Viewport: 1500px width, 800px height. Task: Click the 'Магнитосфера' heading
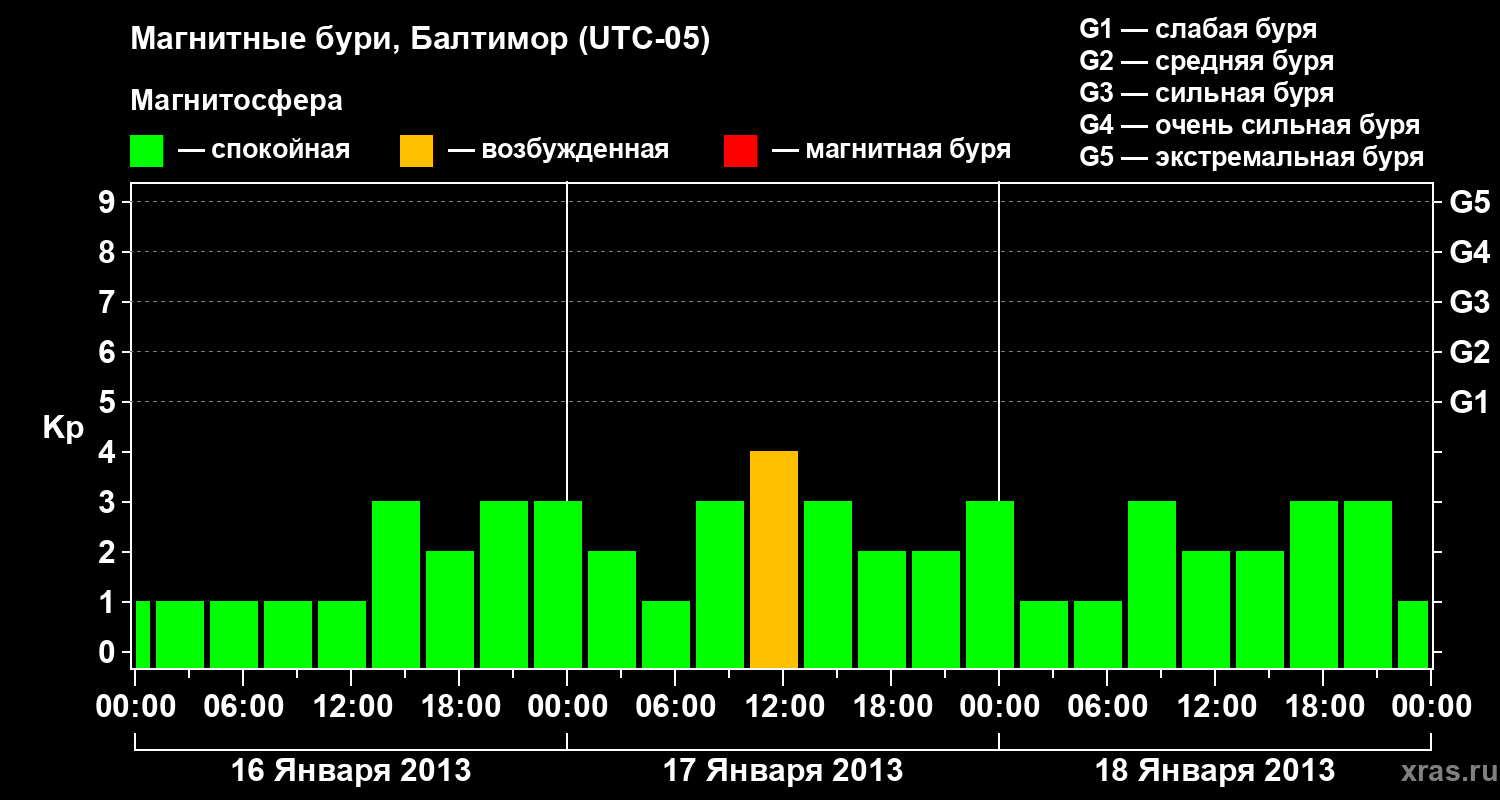(236, 101)
